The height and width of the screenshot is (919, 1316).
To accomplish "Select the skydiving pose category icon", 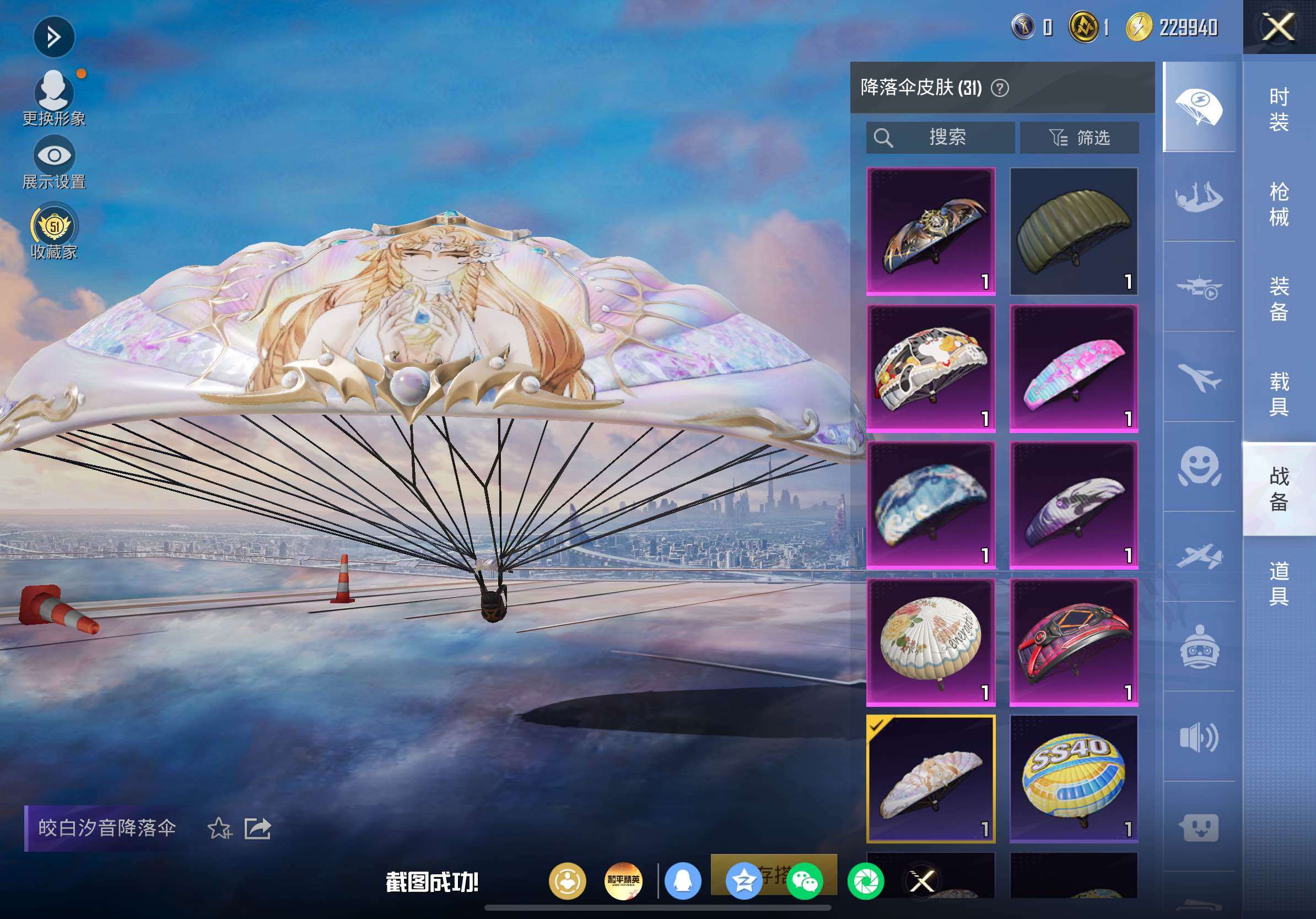I will point(1199,197).
